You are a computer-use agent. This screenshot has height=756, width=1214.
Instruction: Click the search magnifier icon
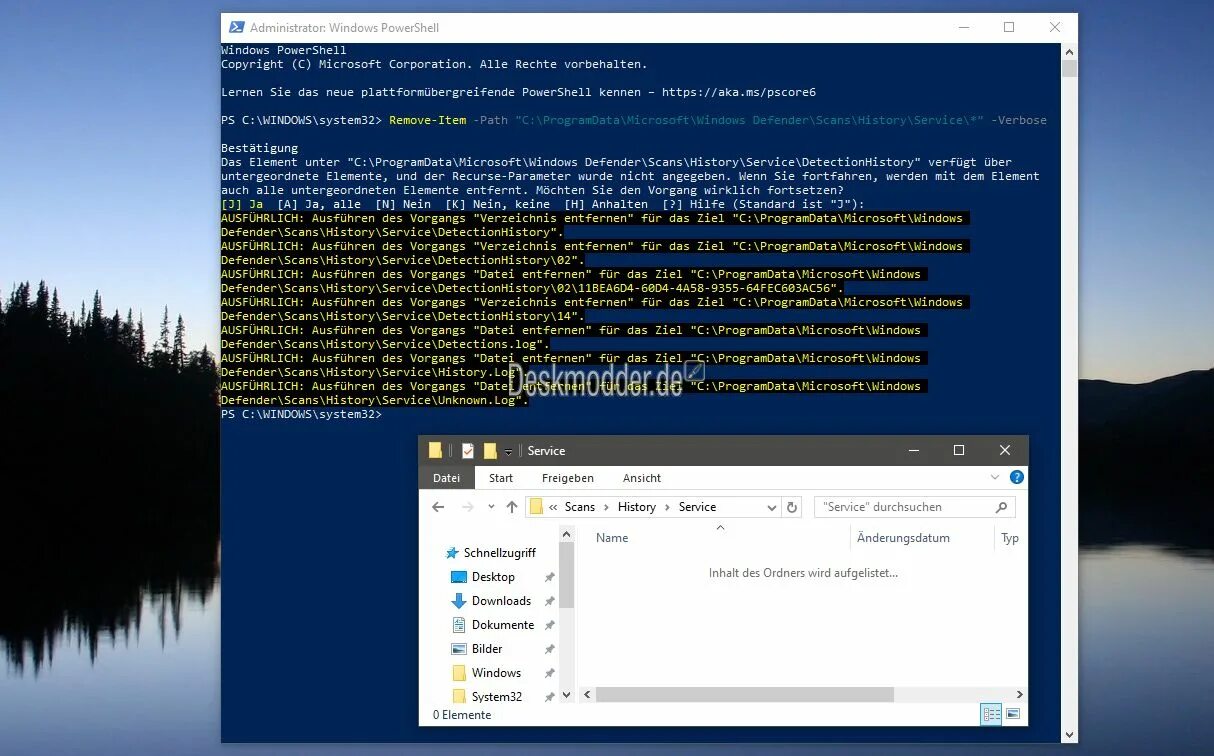click(1001, 507)
